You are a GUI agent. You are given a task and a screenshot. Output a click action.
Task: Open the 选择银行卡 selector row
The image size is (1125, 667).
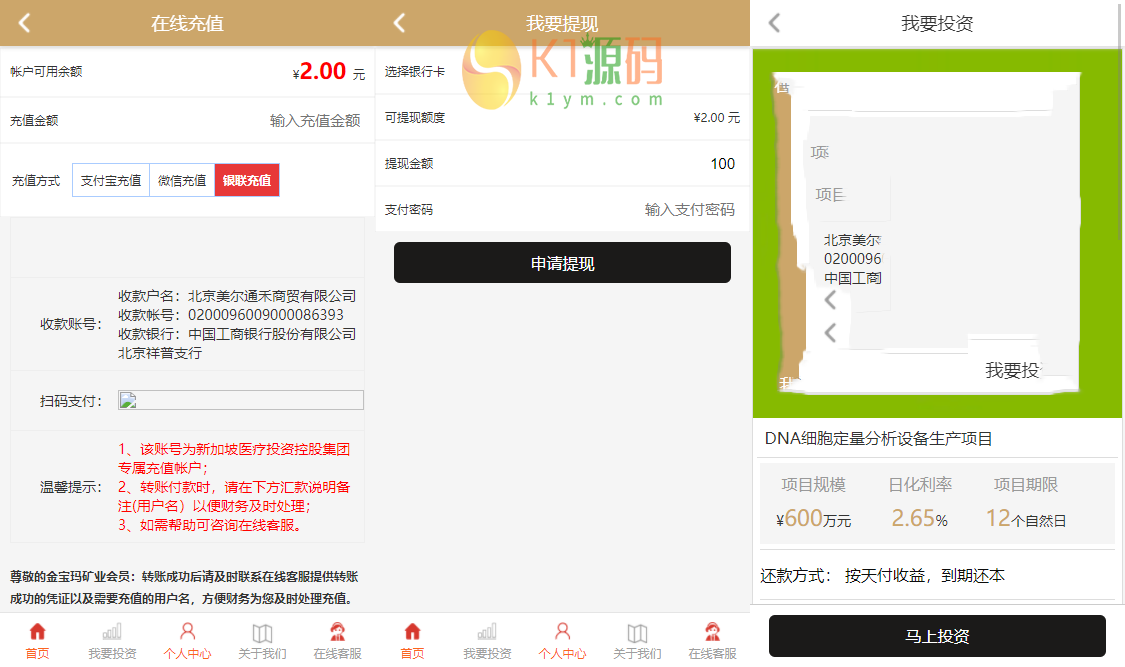tap(562, 71)
